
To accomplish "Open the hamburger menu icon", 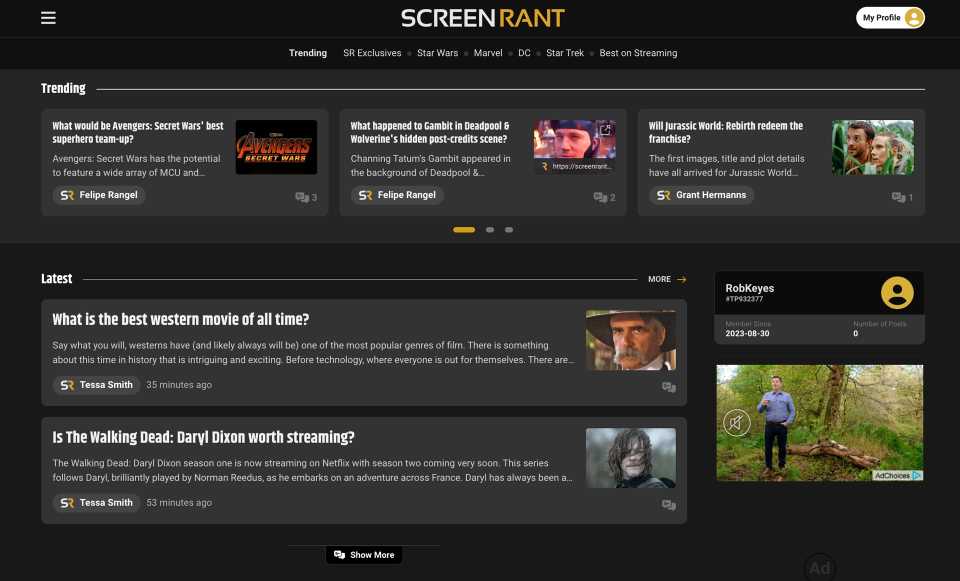I will click(48, 18).
